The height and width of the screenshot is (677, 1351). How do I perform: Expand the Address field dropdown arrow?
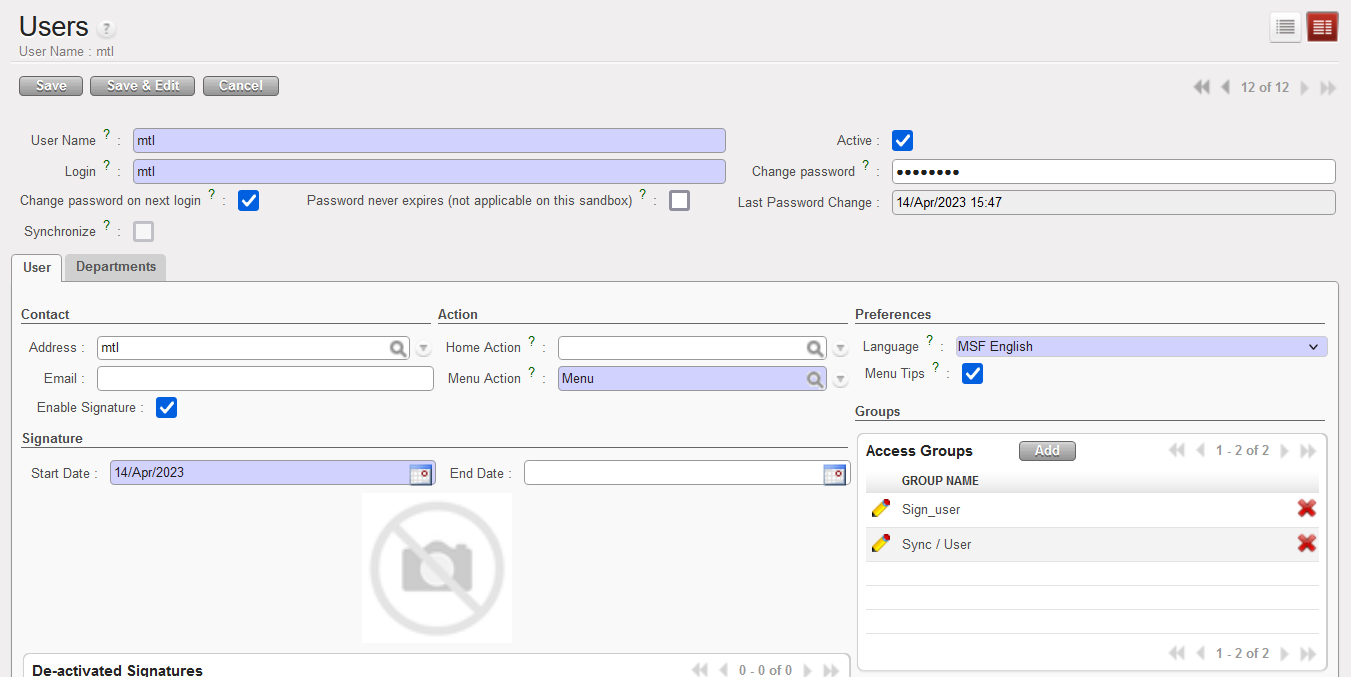pos(423,349)
